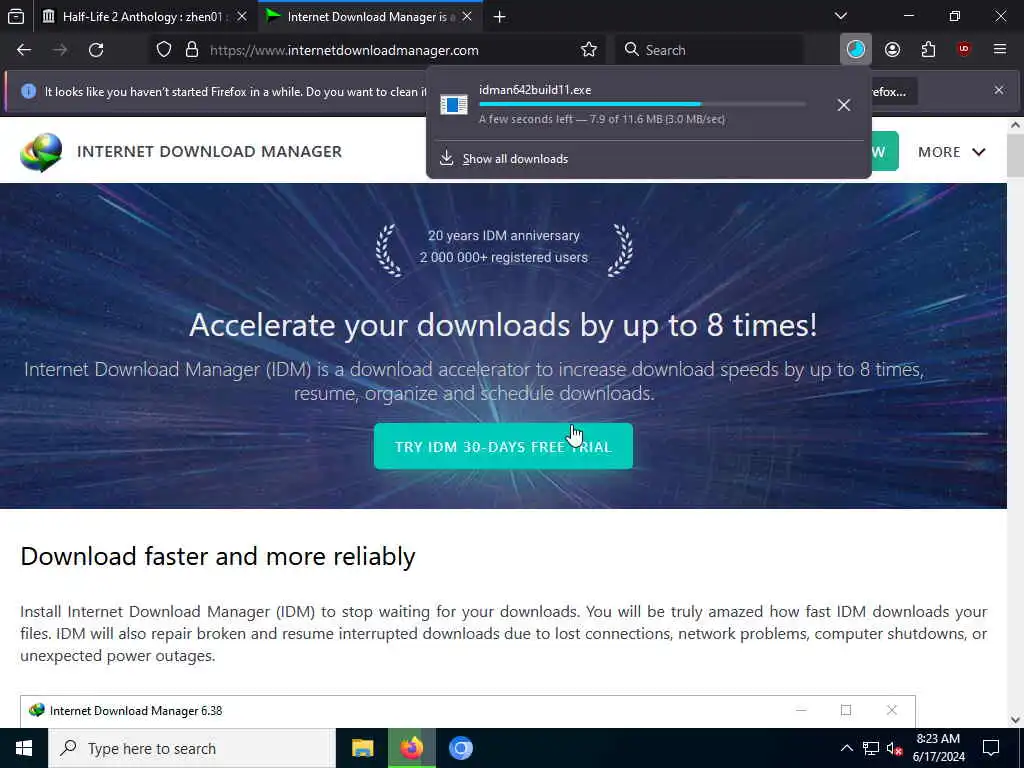Click scrollbar up arrow
Screen dimensions: 1024x768
[x=1016, y=125]
